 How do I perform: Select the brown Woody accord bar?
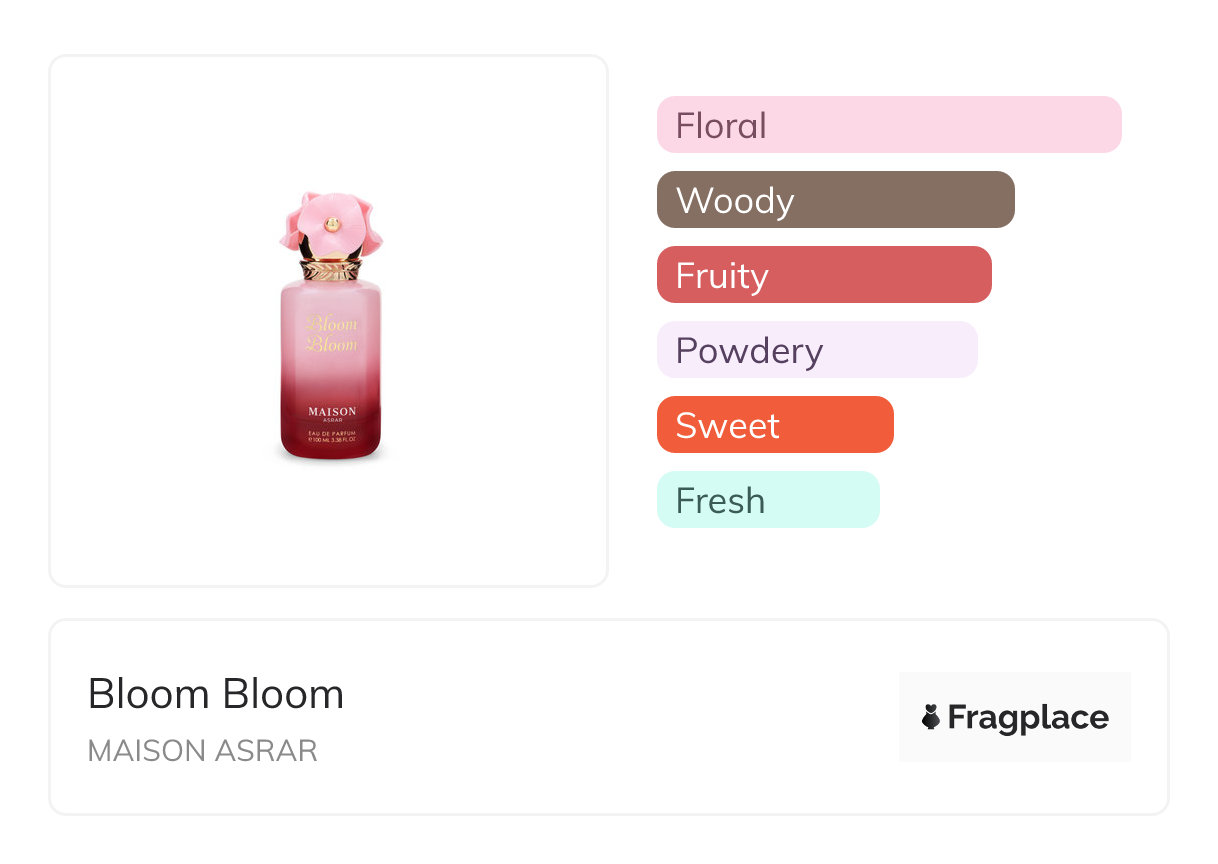(x=835, y=200)
